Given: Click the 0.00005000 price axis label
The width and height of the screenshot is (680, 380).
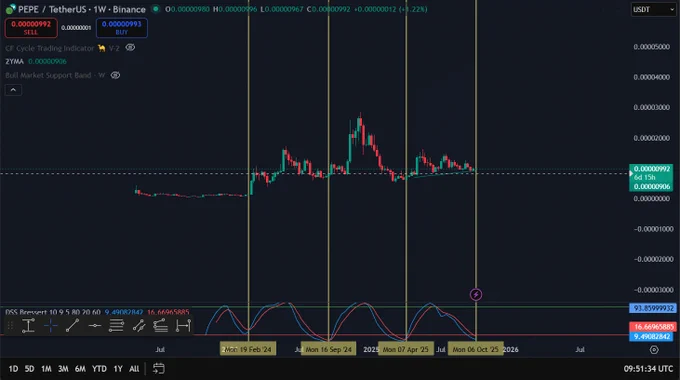Looking at the screenshot, I should pyautogui.click(x=651, y=47).
